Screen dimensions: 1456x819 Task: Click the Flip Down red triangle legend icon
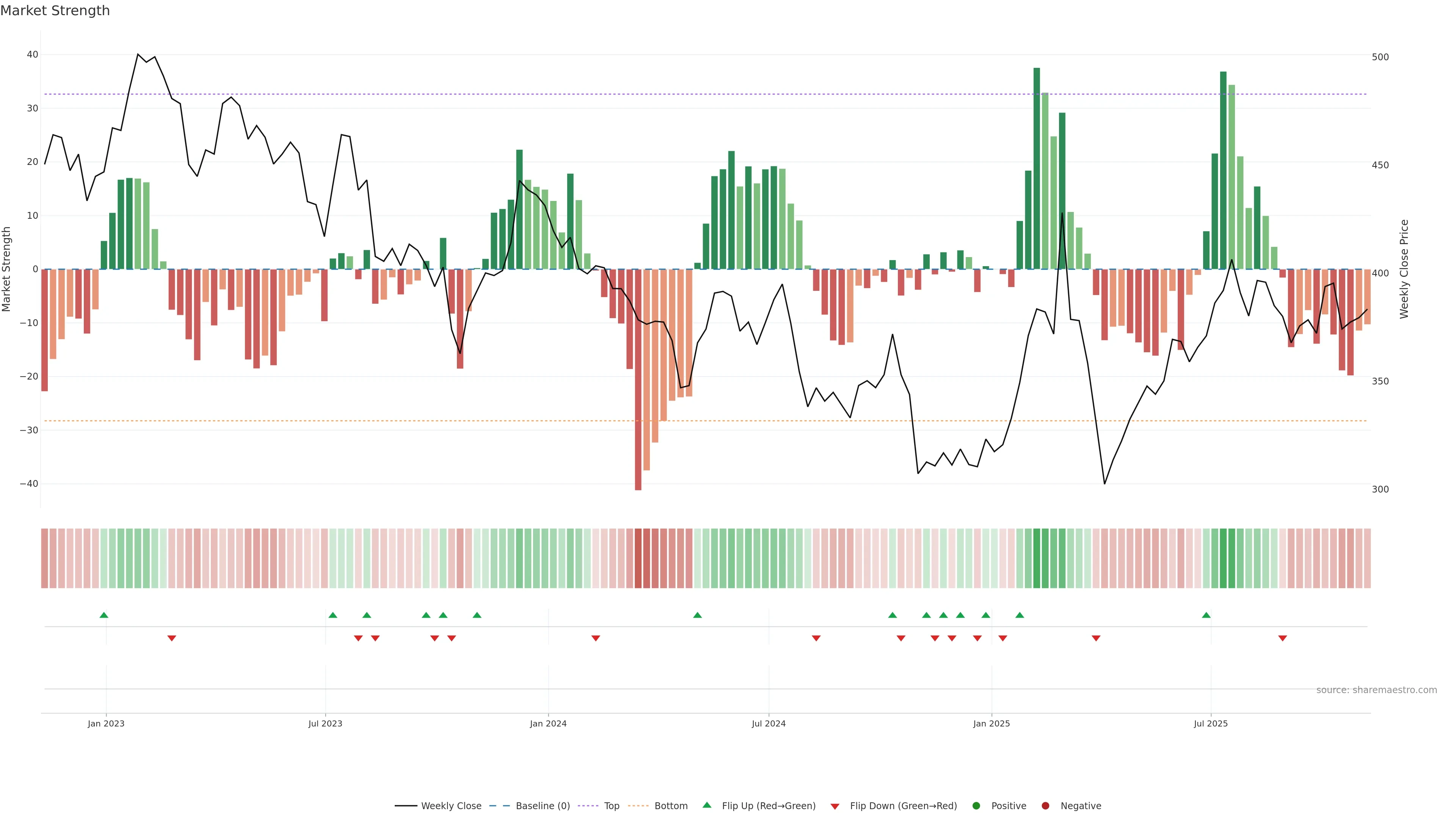tap(835, 806)
